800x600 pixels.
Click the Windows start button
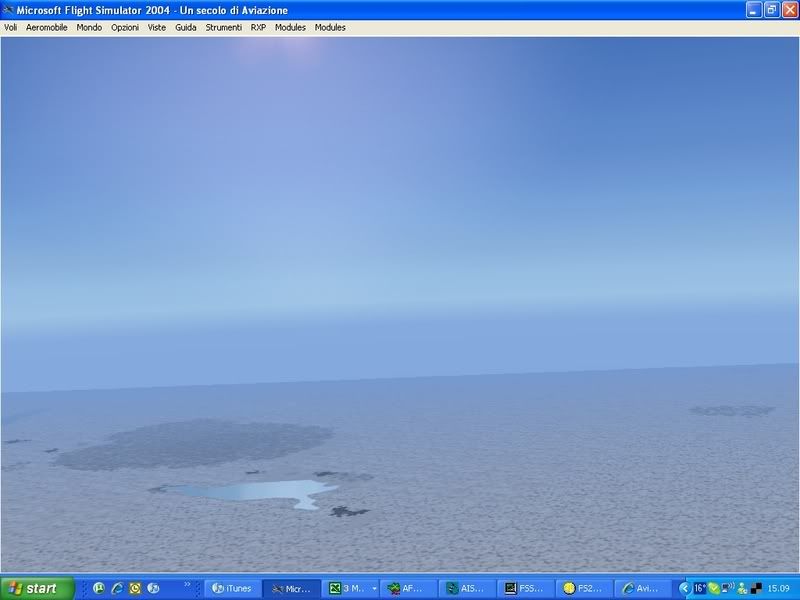click(x=37, y=588)
